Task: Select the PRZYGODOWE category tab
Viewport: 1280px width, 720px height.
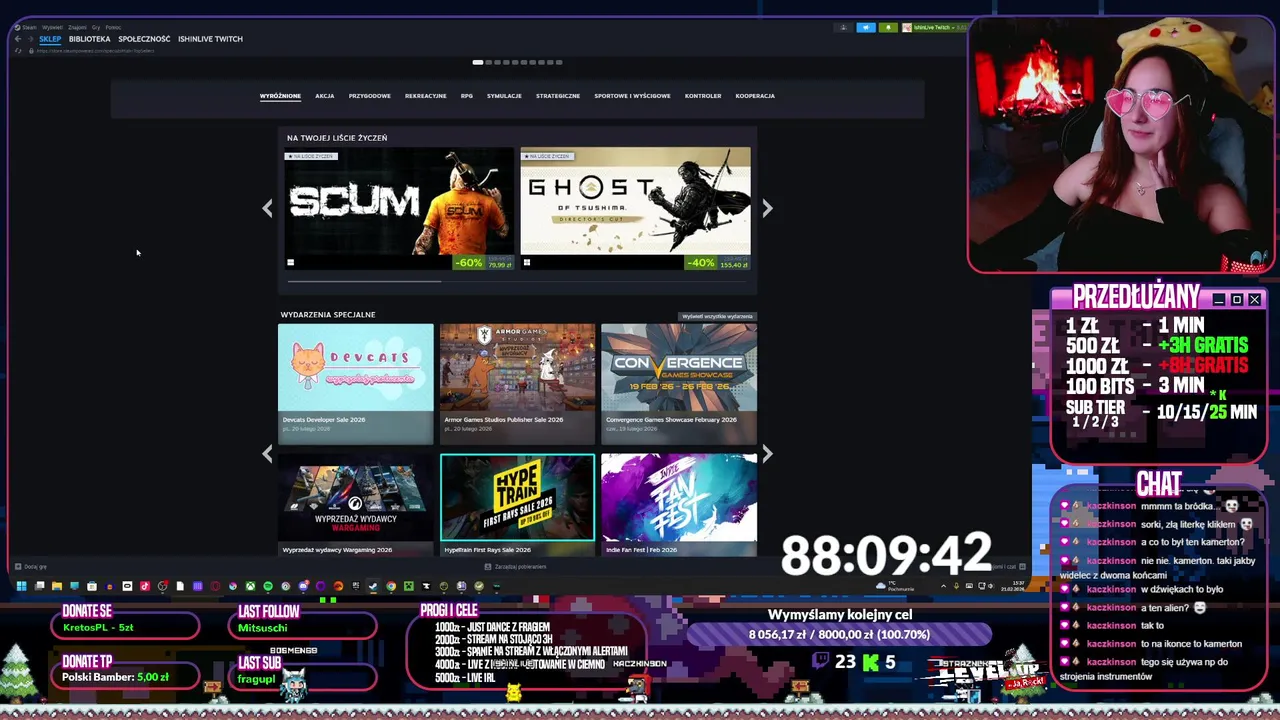Action: point(369,96)
